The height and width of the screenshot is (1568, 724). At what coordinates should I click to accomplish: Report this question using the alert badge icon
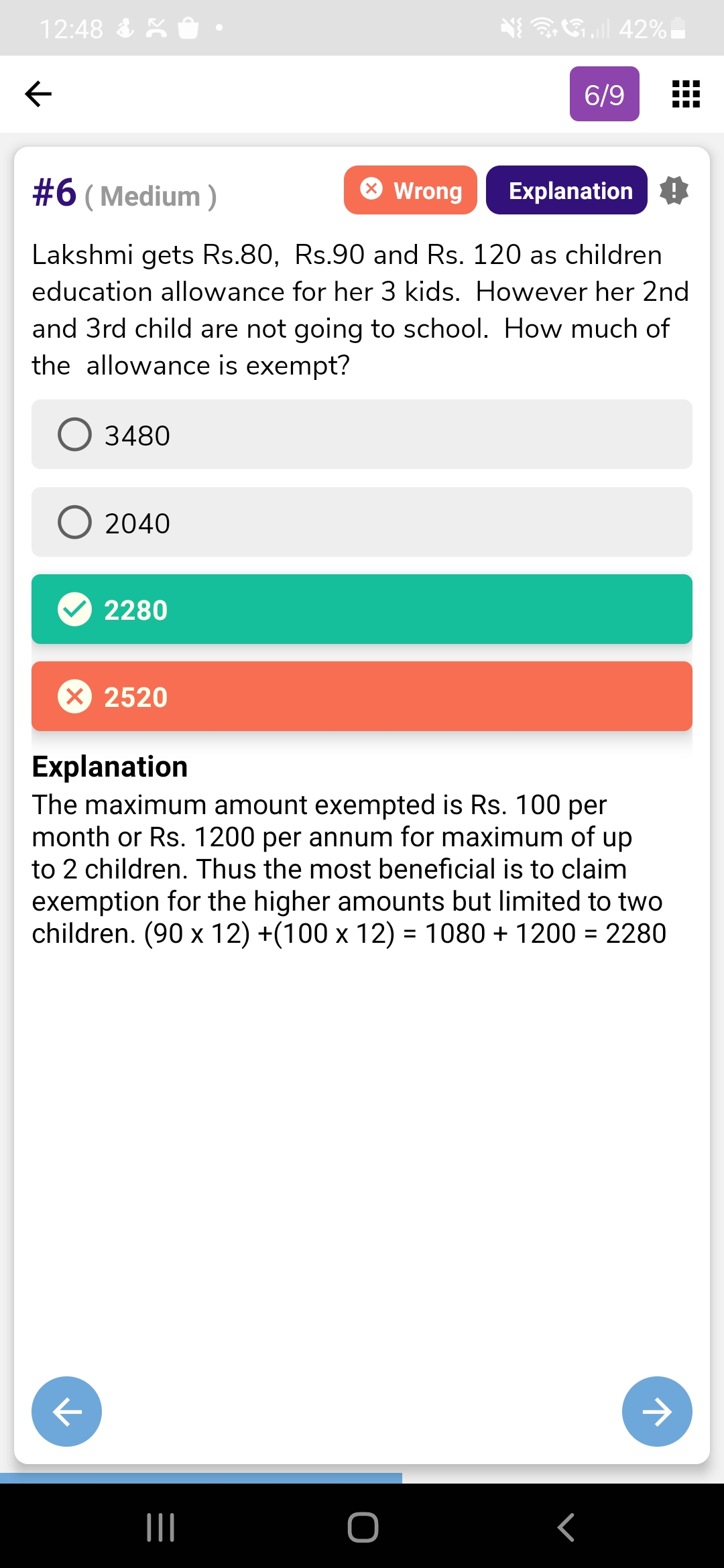point(674,190)
